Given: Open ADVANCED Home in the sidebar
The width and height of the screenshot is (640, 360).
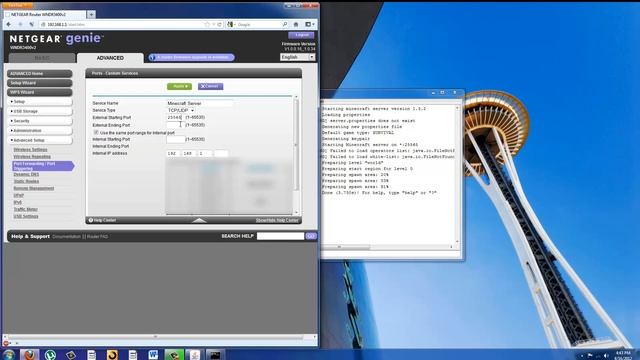Looking at the screenshot, I should point(40,73).
